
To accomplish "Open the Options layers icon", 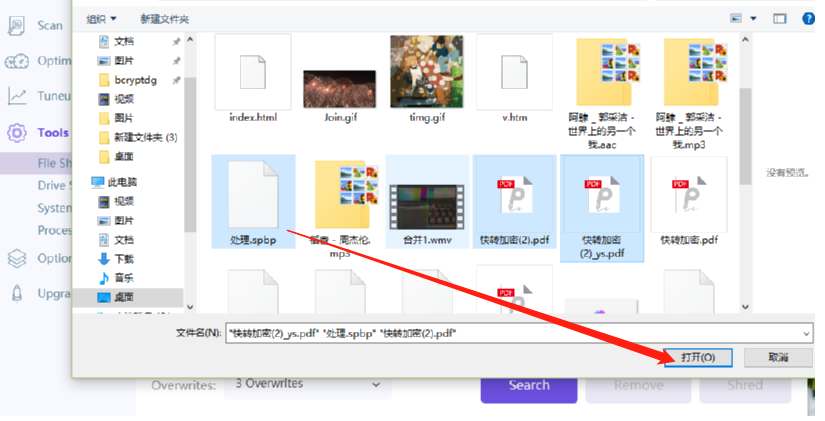I will [x=17, y=258].
